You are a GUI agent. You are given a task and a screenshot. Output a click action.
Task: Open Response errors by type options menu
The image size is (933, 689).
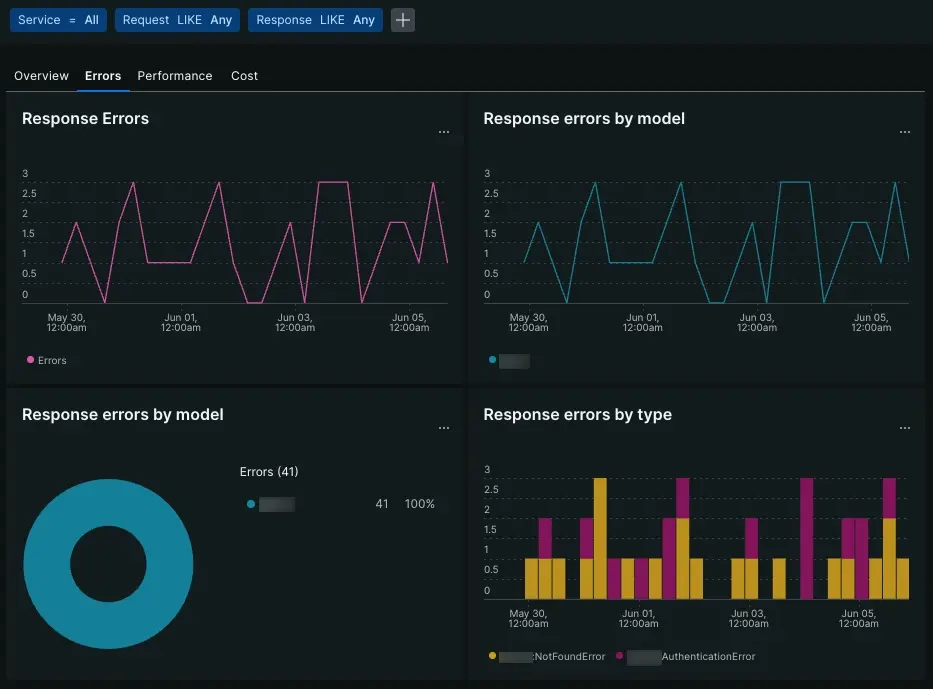tap(905, 428)
